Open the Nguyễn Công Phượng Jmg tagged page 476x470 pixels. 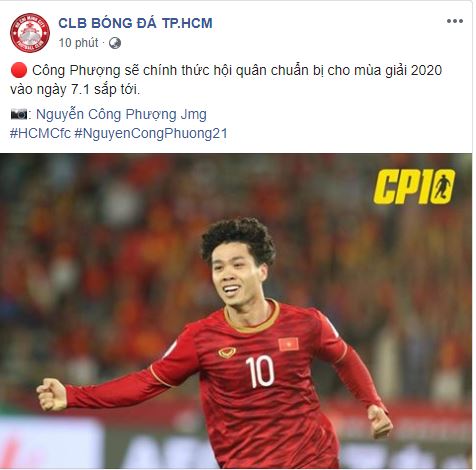click(x=121, y=115)
